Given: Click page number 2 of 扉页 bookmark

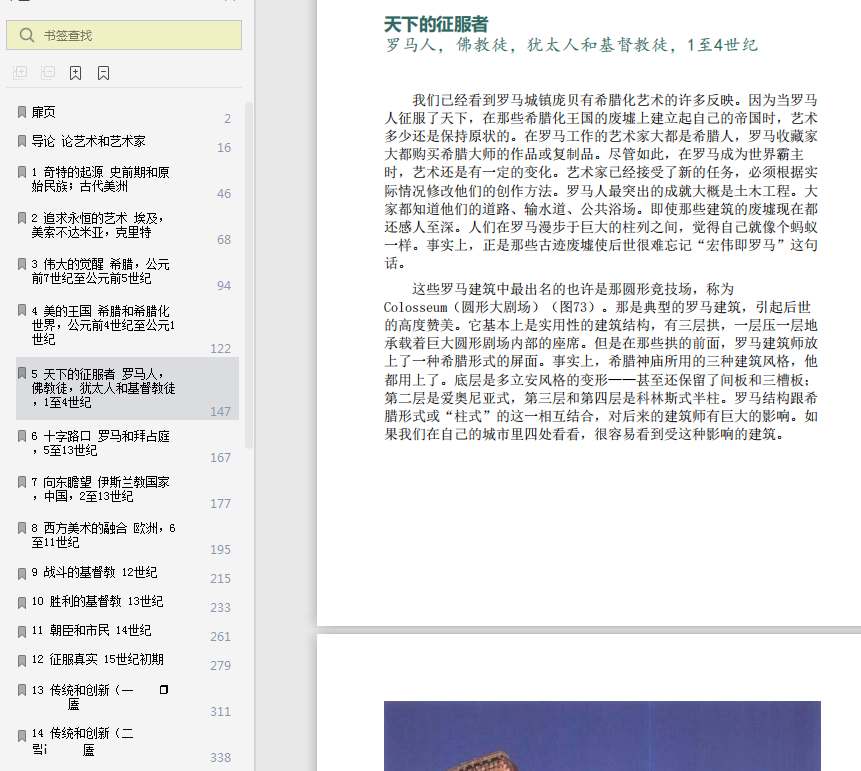Looking at the screenshot, I should 227,119.
